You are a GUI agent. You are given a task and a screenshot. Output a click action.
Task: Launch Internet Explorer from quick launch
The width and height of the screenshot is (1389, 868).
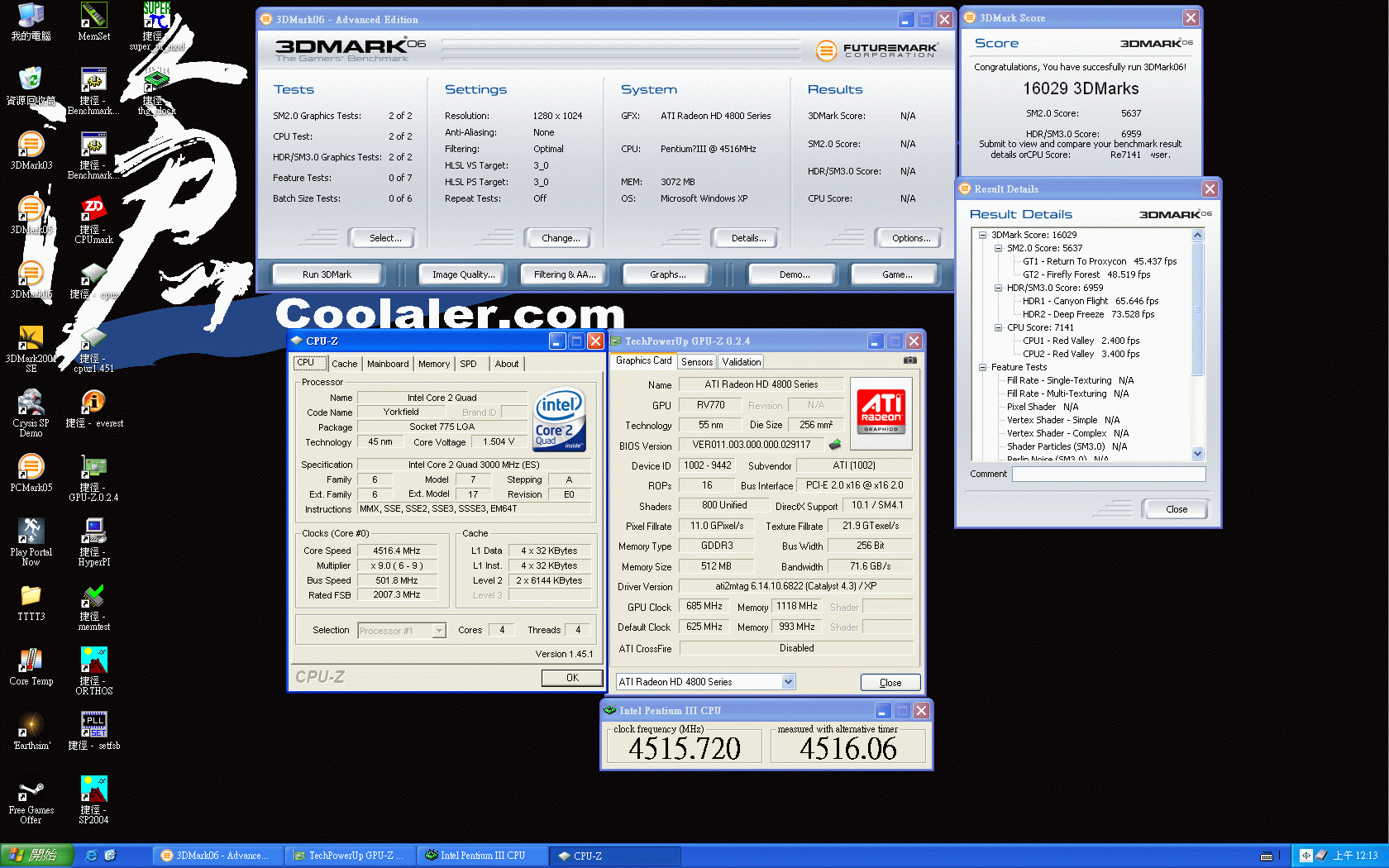(x=92, y=856)
